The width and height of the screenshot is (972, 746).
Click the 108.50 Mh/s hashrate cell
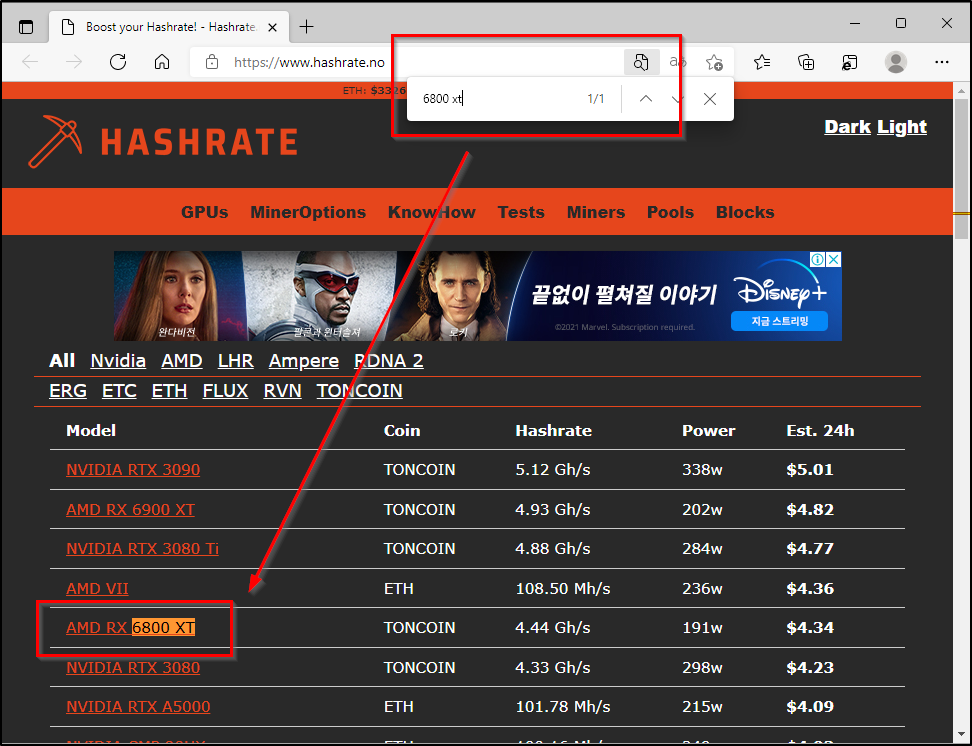pos(563,588)
